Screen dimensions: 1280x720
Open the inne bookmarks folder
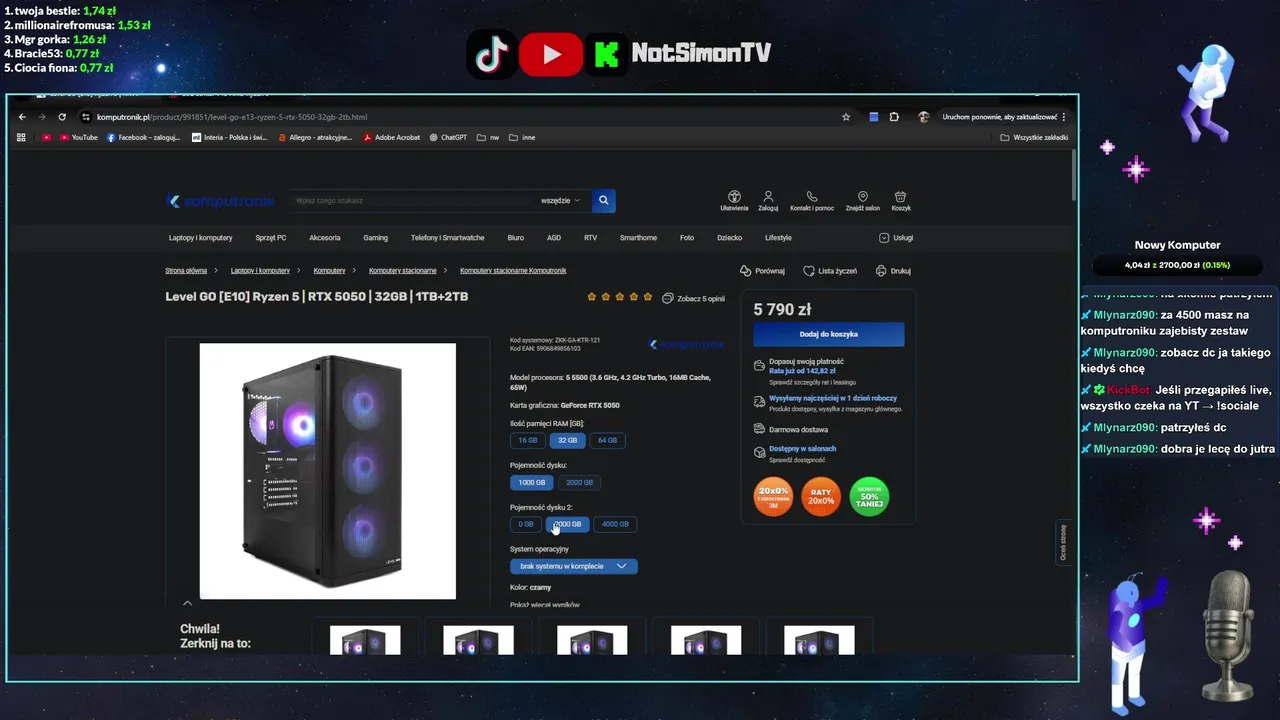pos(522,137)
